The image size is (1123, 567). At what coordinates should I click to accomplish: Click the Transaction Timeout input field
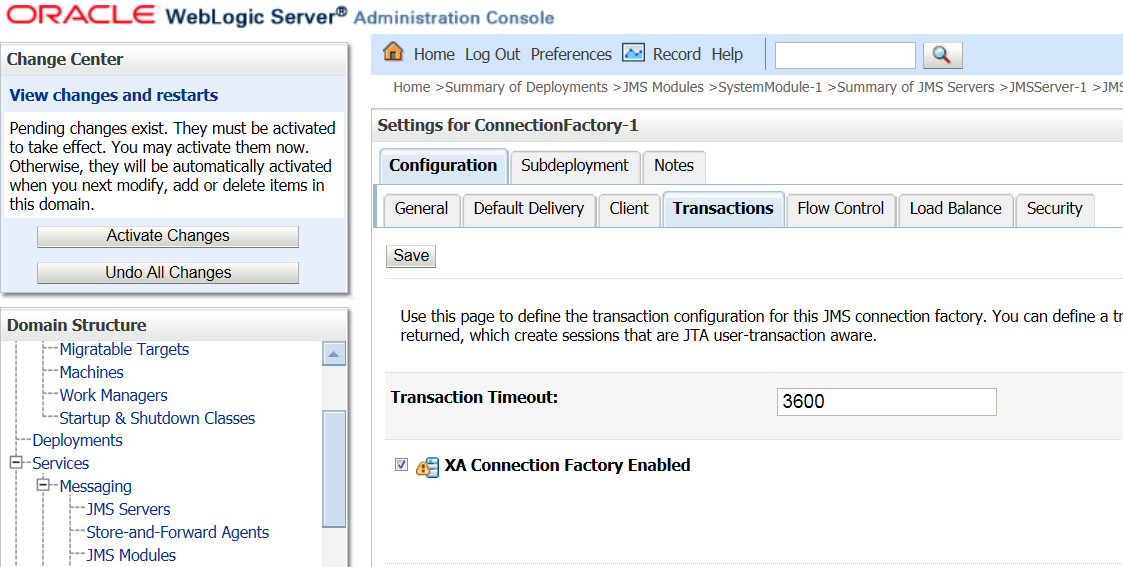[x=887, y=402]
